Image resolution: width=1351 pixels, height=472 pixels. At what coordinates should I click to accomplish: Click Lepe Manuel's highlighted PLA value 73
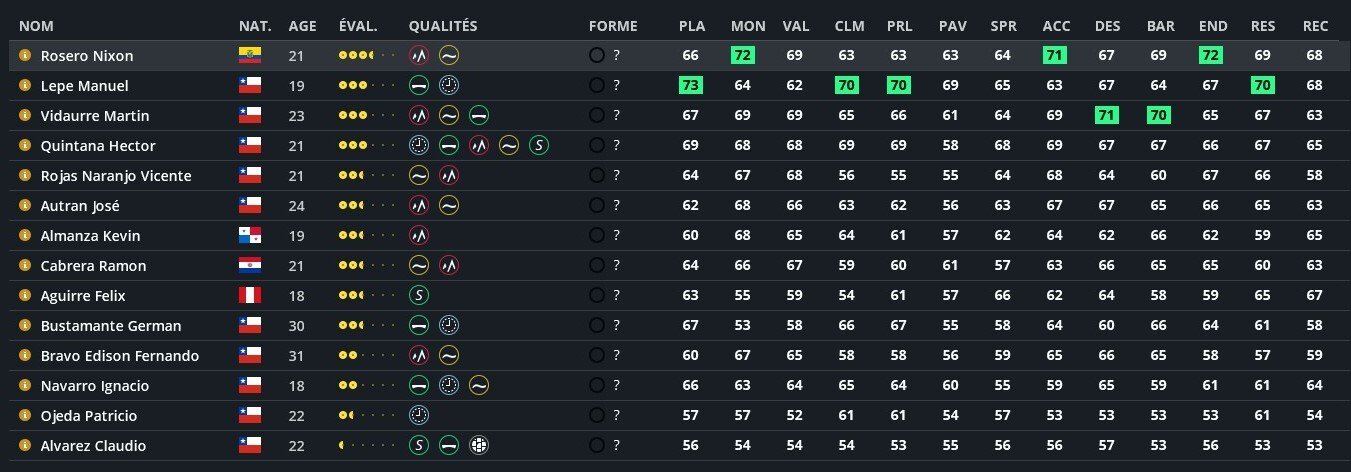(690, 86)
